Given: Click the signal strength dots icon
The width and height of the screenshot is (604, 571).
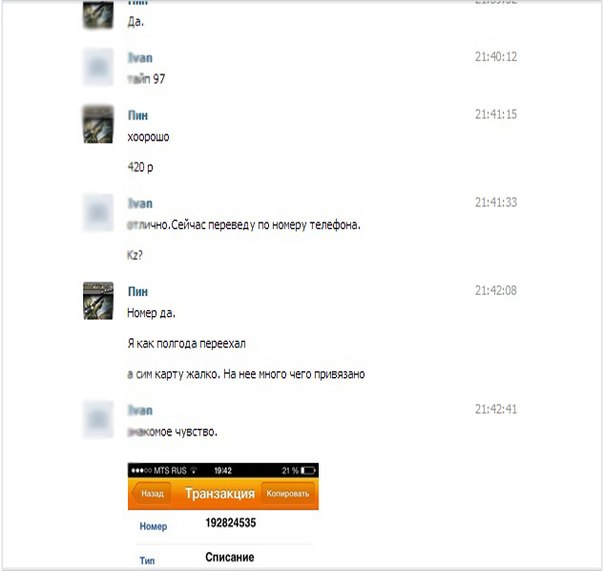Looking at the screenshot, I should pyautogui.click(x=141, y=470).
